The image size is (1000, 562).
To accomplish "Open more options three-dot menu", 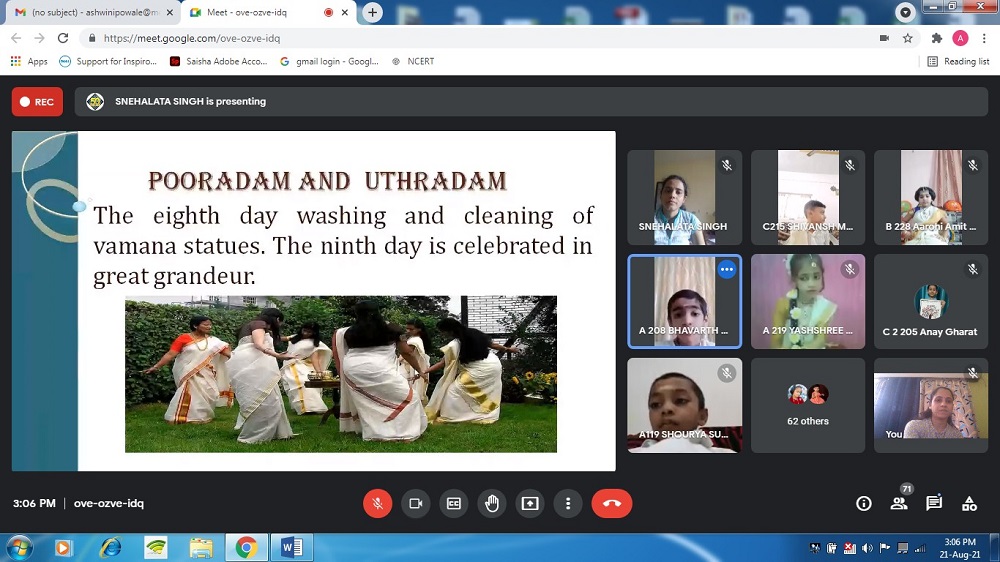I will [568, 503].
